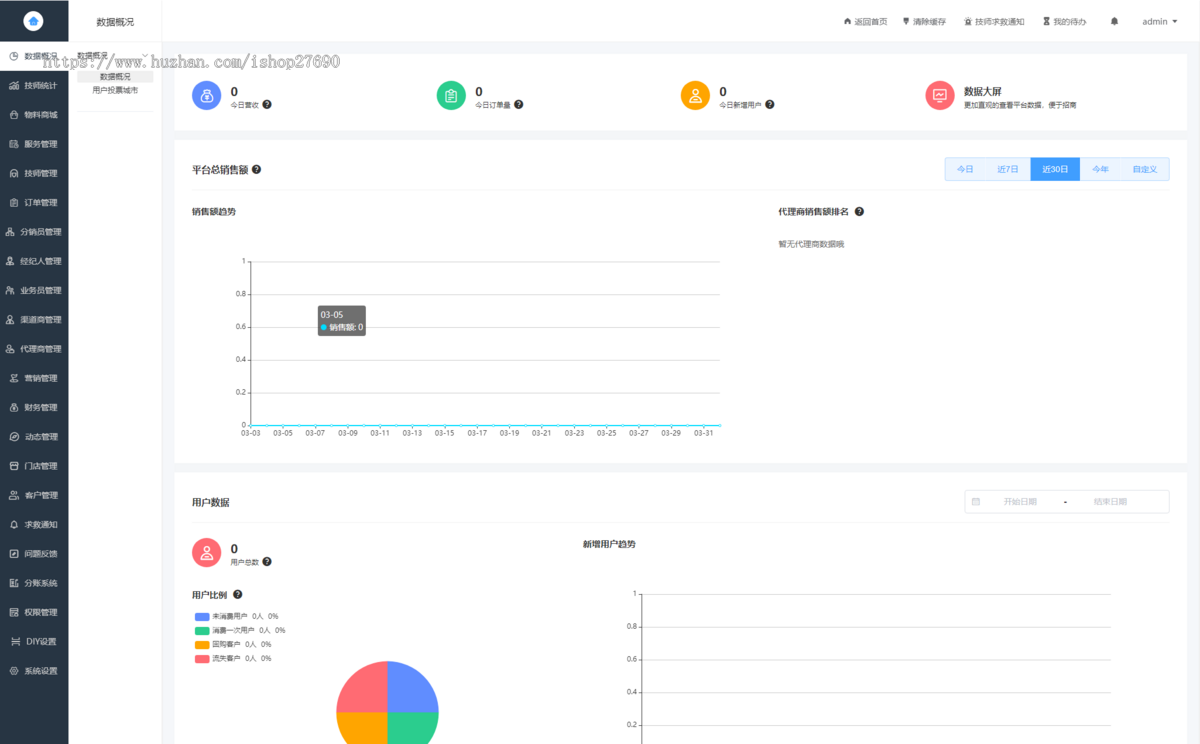The height and width of the screenshot is (744, 1200).
Task: Click the 03-05 tooltip on sales chart
Action: point(342,321)
